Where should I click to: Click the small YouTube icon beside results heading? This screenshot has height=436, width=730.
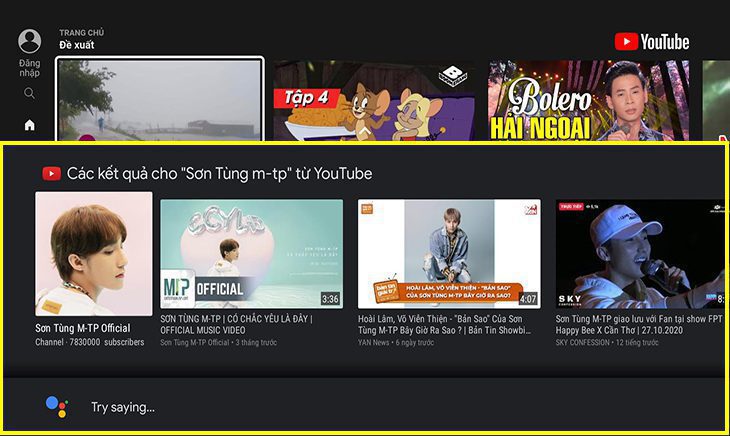point(51,174)
